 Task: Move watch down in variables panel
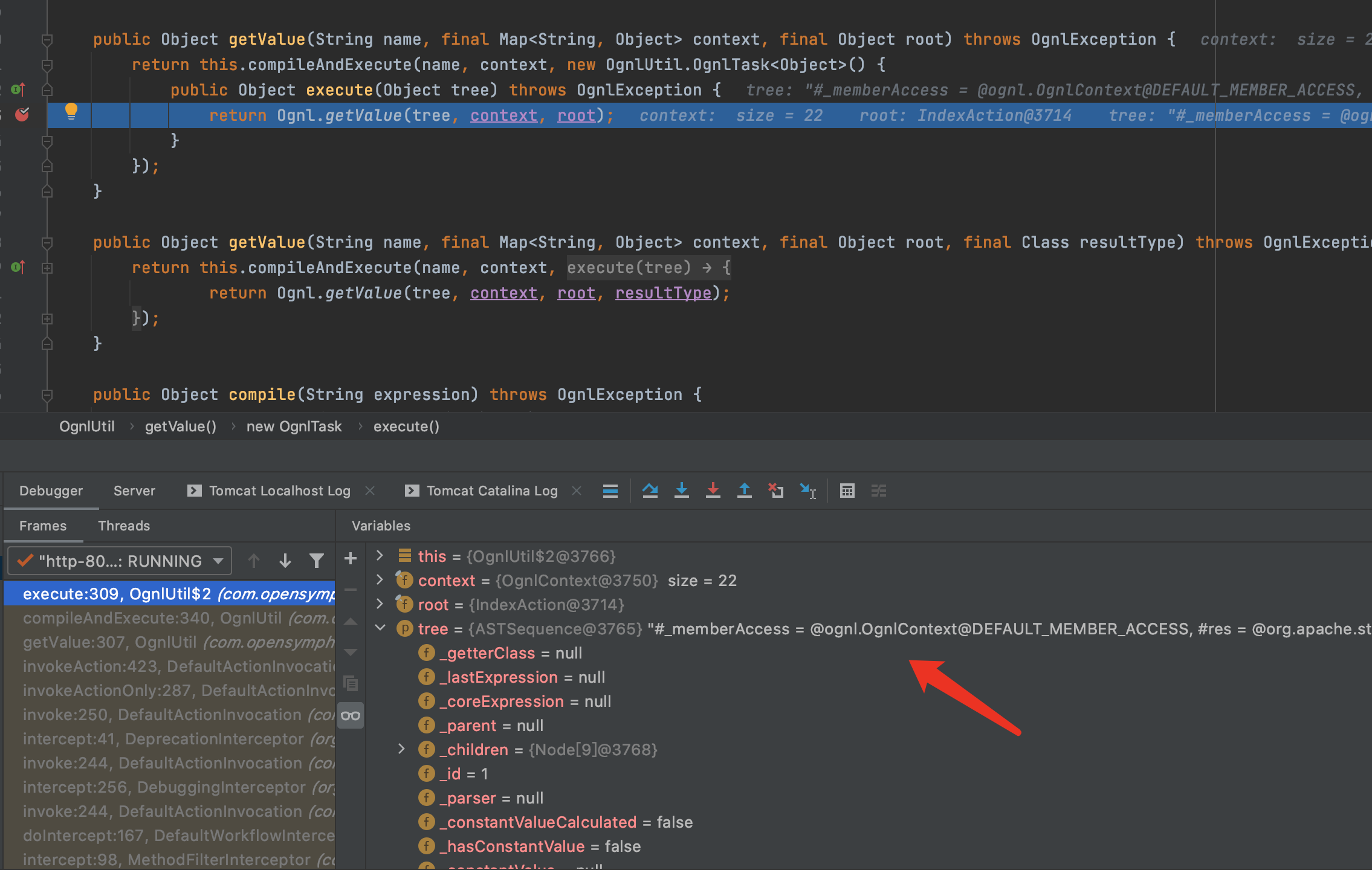(x=350, y=652)
